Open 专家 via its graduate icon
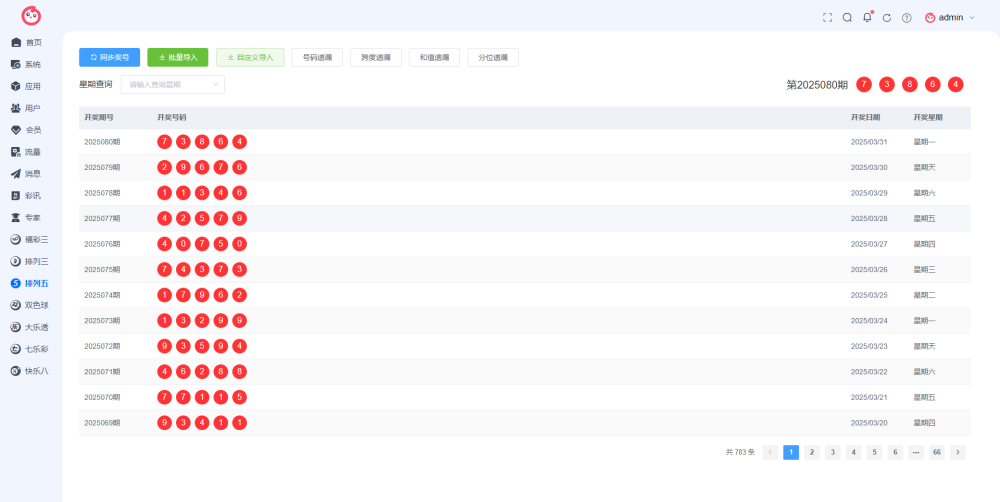This screenshot has width=1000, height=502. [16, 218]
